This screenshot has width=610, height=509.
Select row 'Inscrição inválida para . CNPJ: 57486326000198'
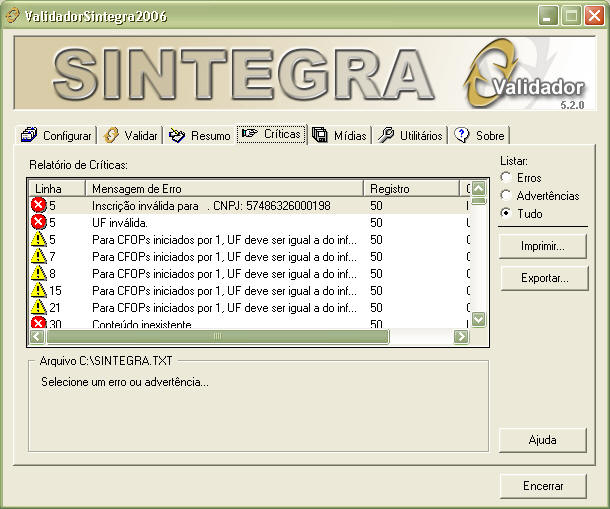[250, 205]
